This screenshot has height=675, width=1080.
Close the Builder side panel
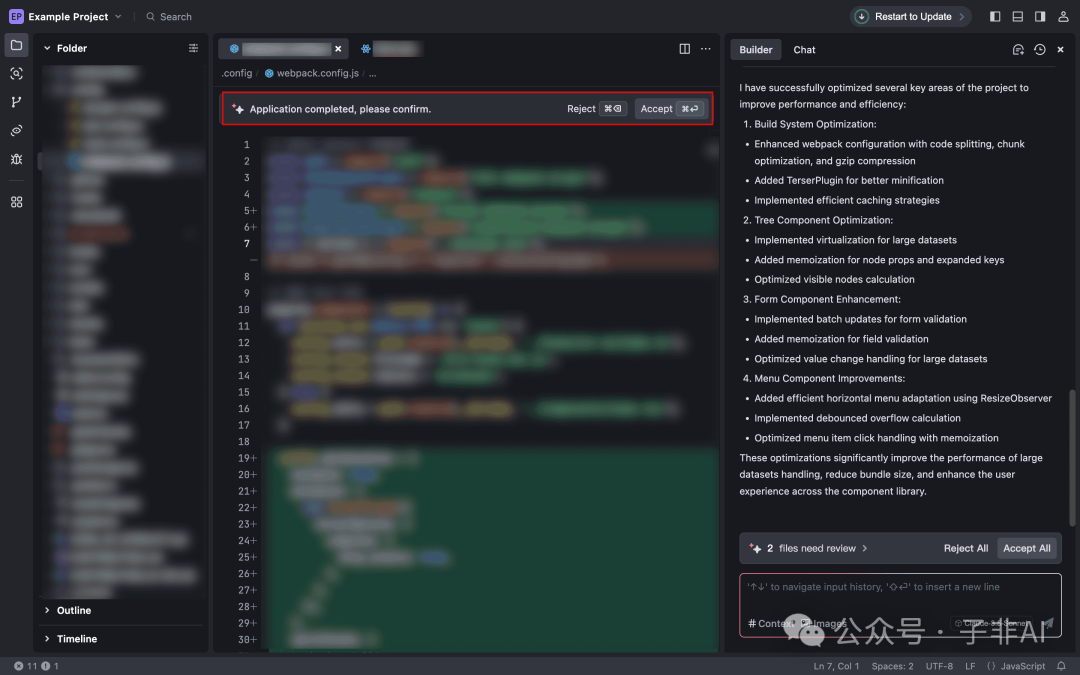[1061, 50]
